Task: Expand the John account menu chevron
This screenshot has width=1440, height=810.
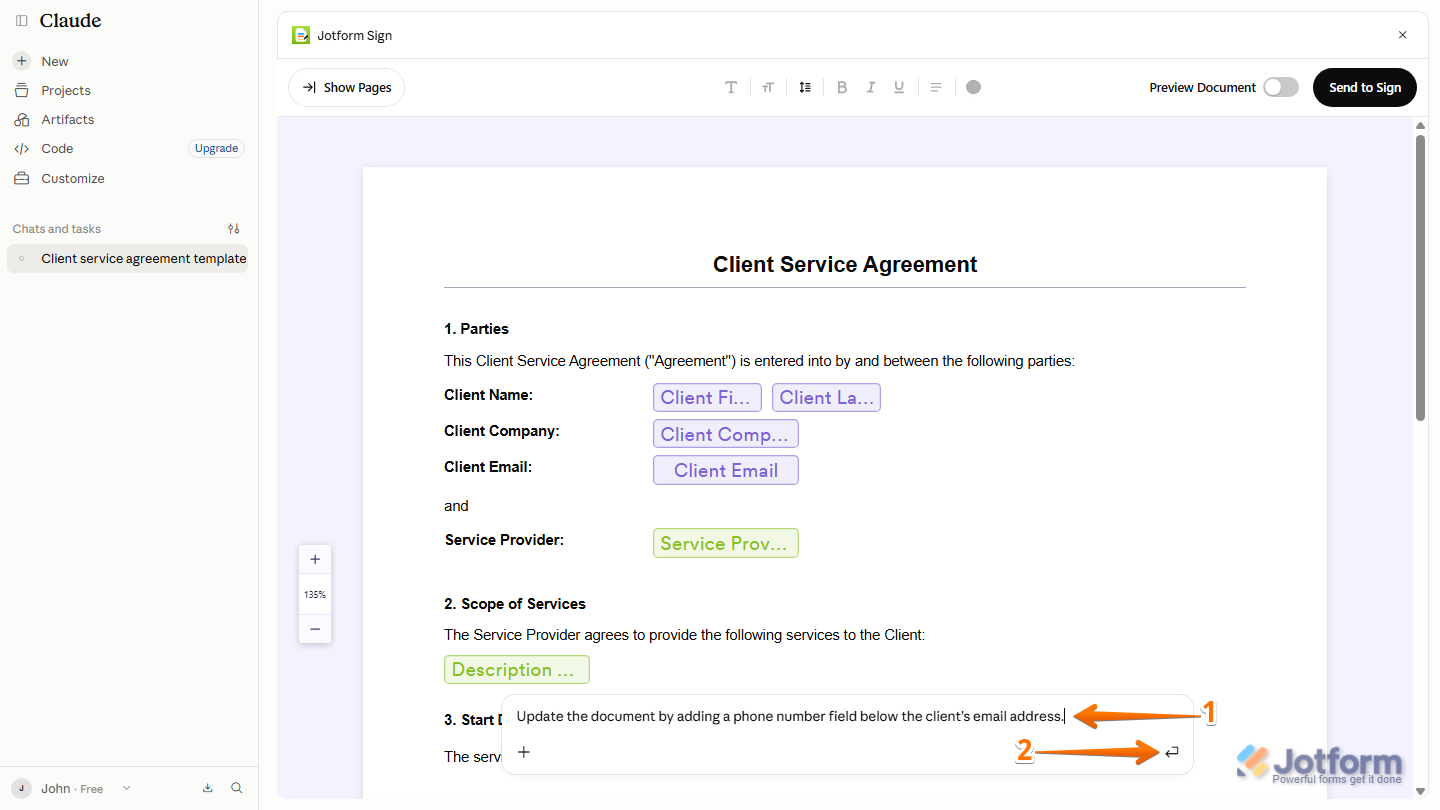Action: 127,788
